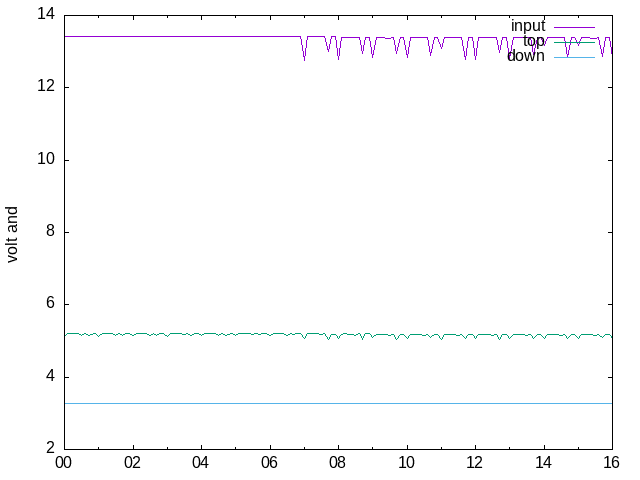The height and width of the screenshot is (480, 640).
Task: Click the x-axis tick label "06"
Action: point(270,464)
